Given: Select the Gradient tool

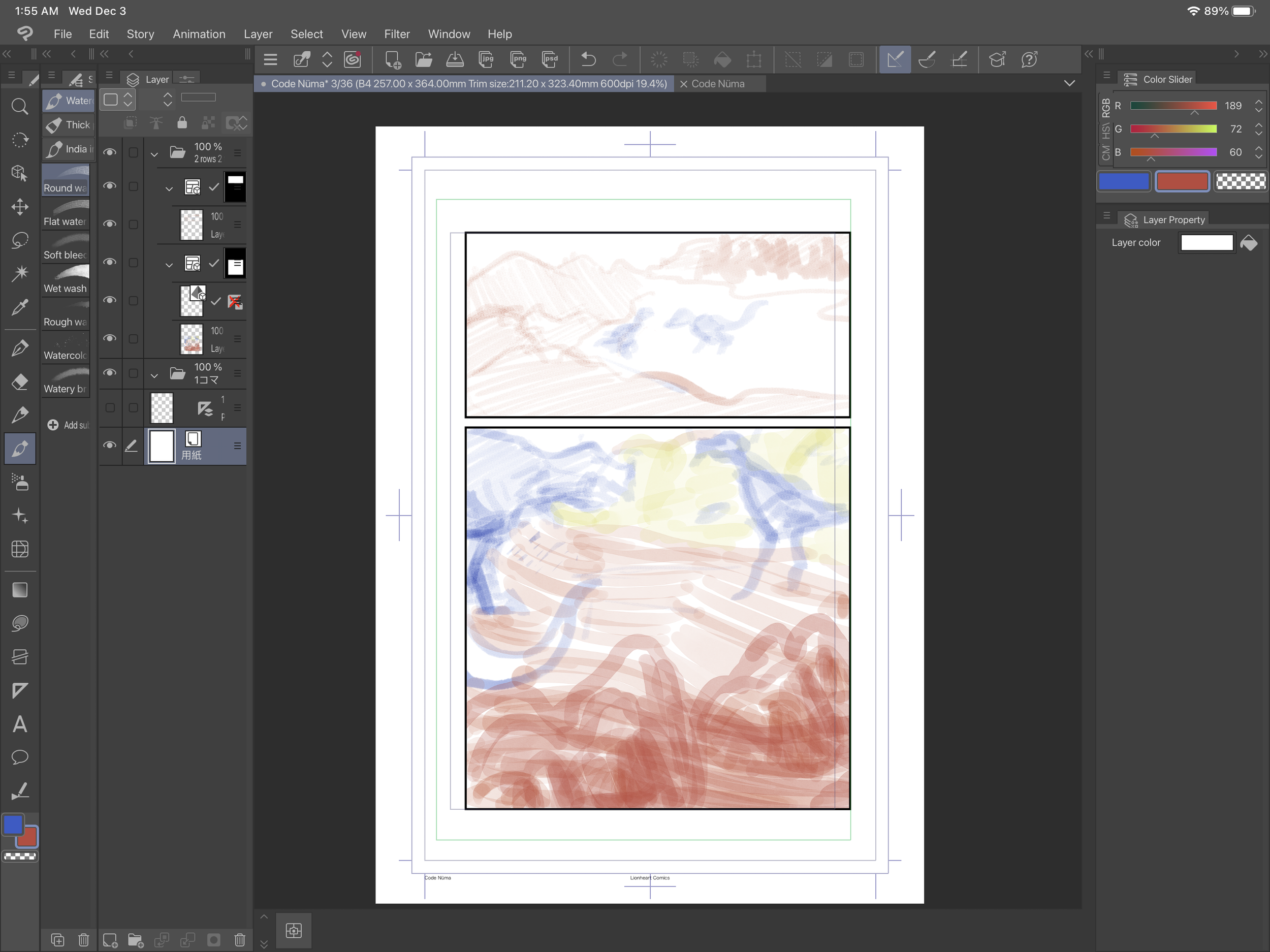Looking at the screenshot, I should 19,590.
